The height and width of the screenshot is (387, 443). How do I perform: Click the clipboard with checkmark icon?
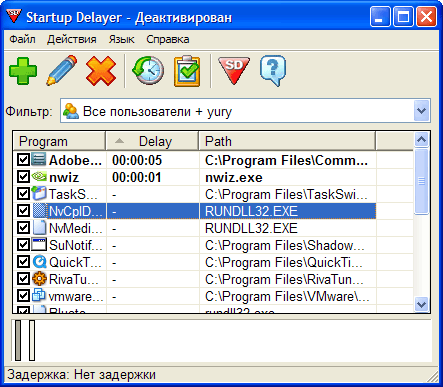click(187, 71)
